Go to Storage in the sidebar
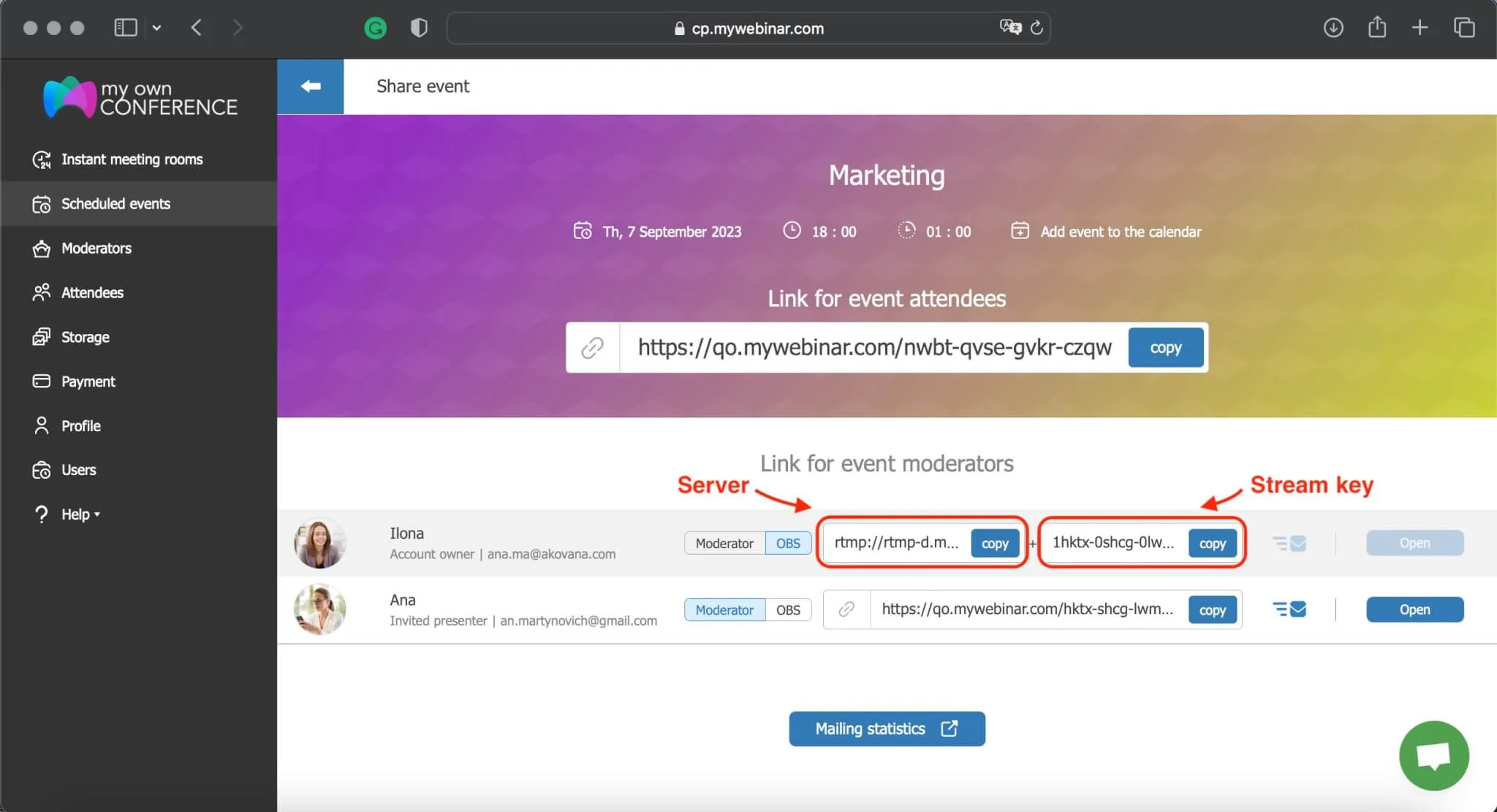This screenshot has height=812, width=1497. (x=85, y=337)
